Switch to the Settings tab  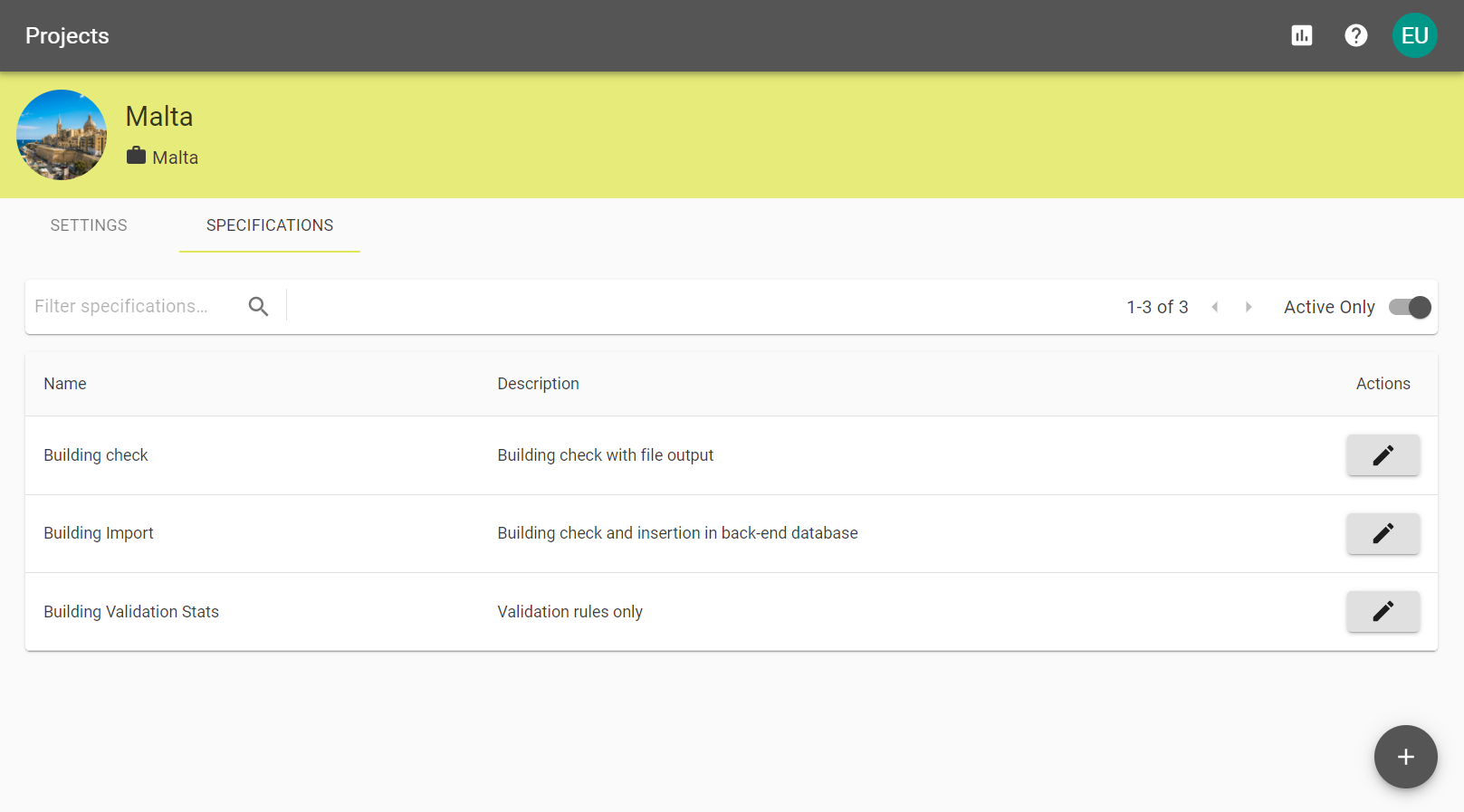89,225
